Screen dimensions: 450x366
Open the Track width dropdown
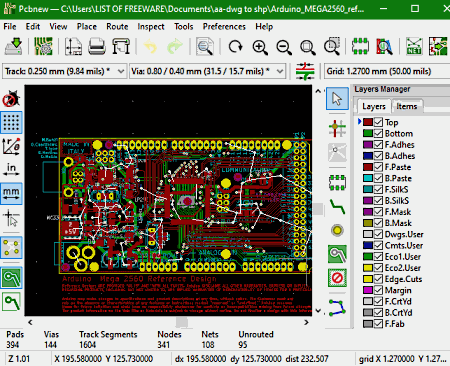click(x=65, y=71)
